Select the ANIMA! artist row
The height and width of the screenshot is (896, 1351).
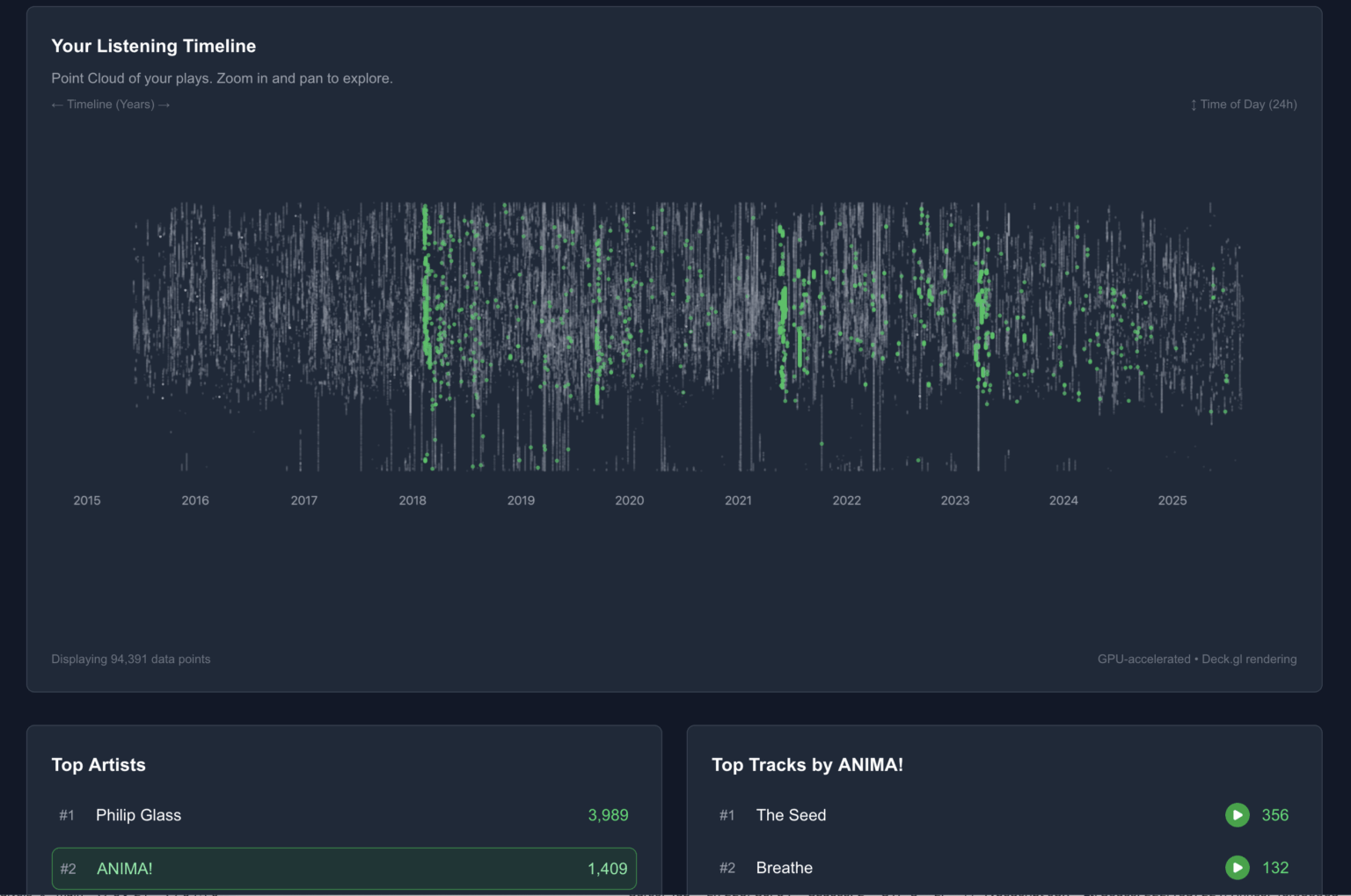(x=344, y=869)
